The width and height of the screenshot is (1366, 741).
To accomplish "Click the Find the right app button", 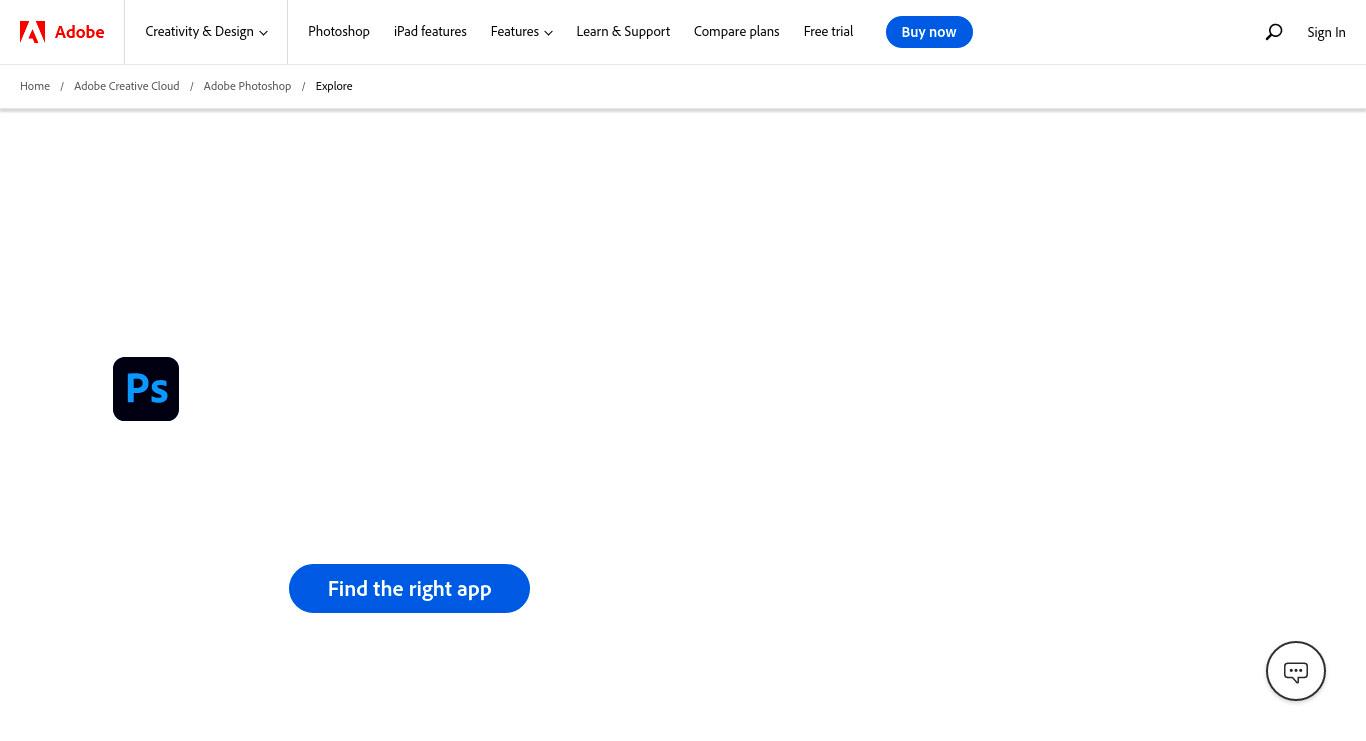I will (409, 588).
